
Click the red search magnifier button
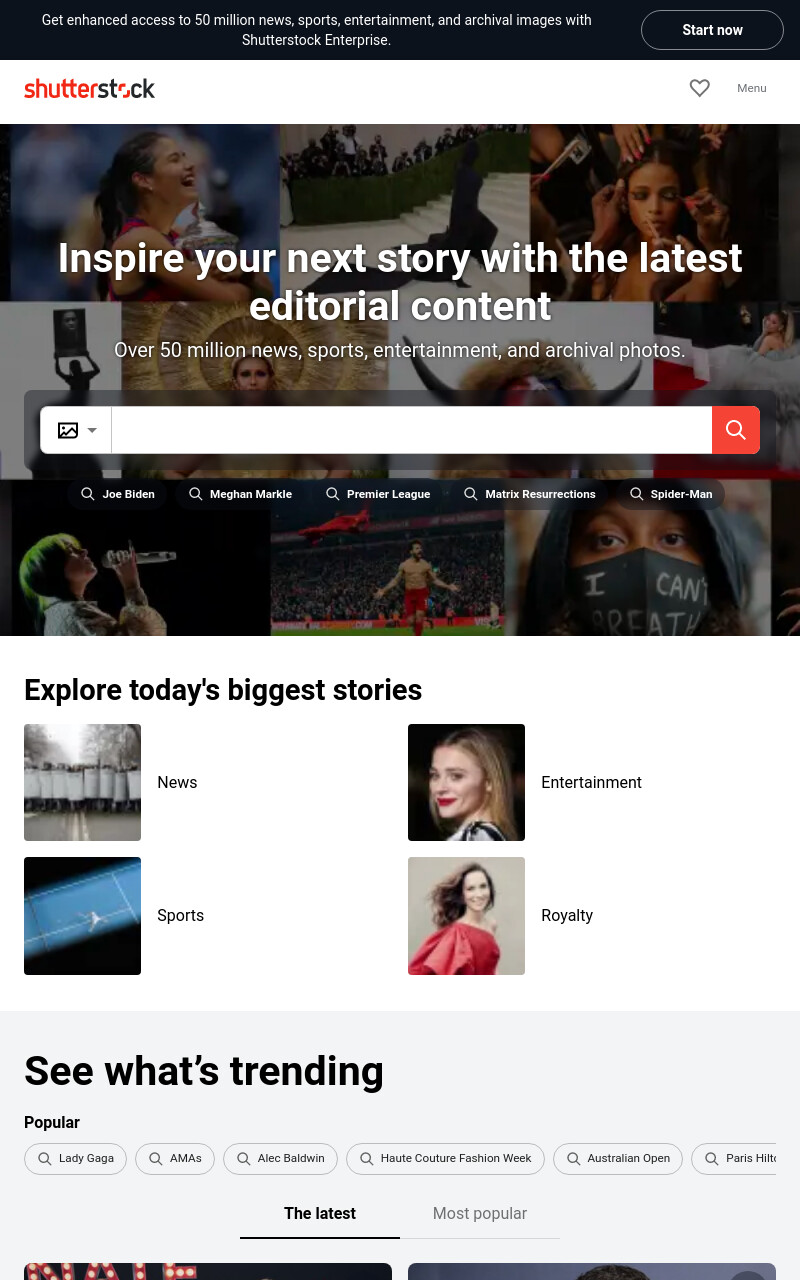736,430
